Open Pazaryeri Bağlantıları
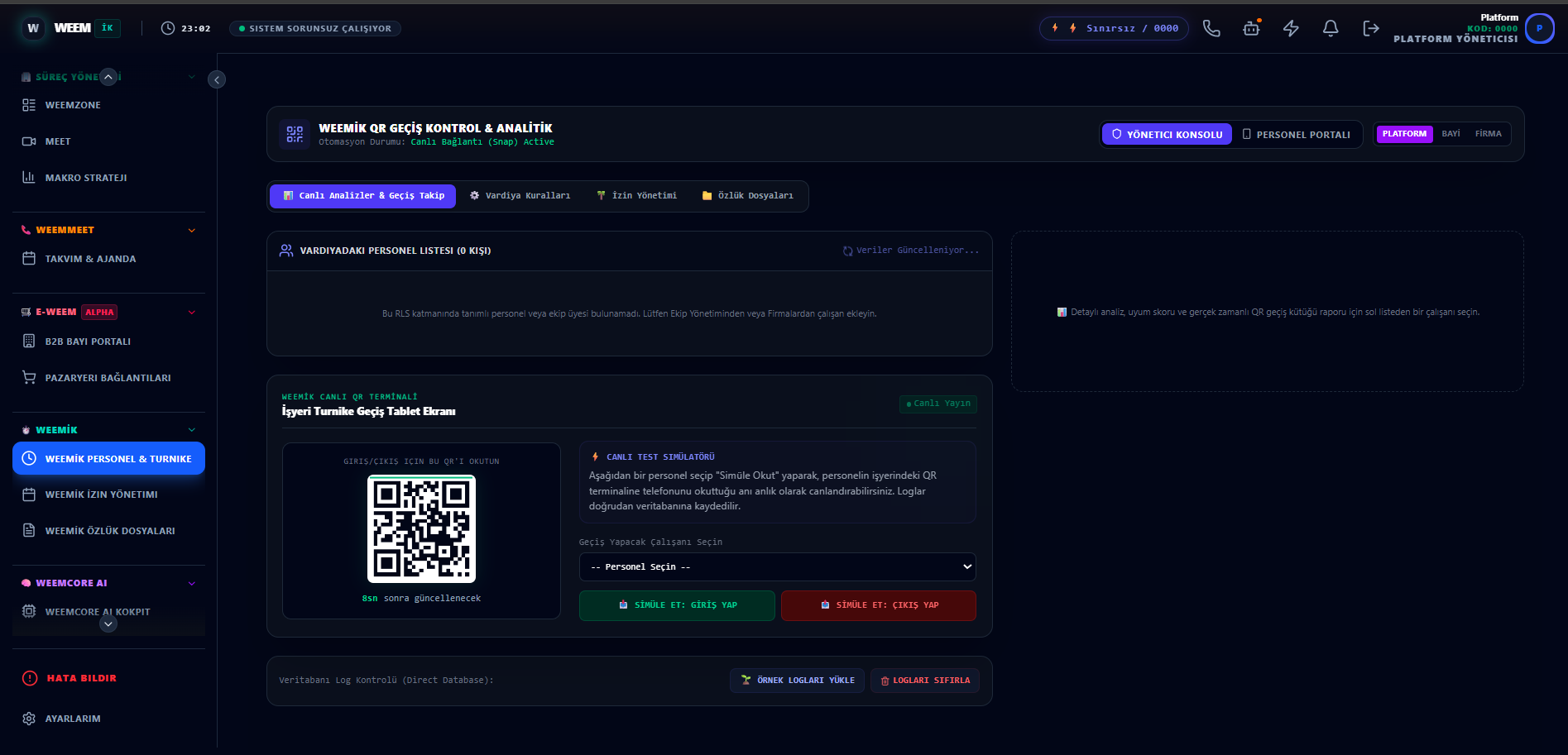This screenshot has width=1568, height=755. click(x=108, y=378)
